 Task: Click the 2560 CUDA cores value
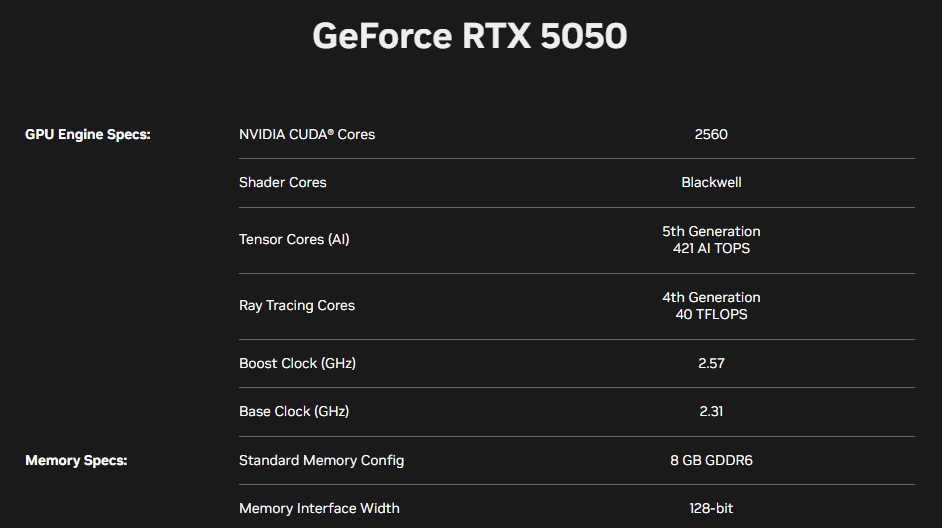[x=711, y=135]
